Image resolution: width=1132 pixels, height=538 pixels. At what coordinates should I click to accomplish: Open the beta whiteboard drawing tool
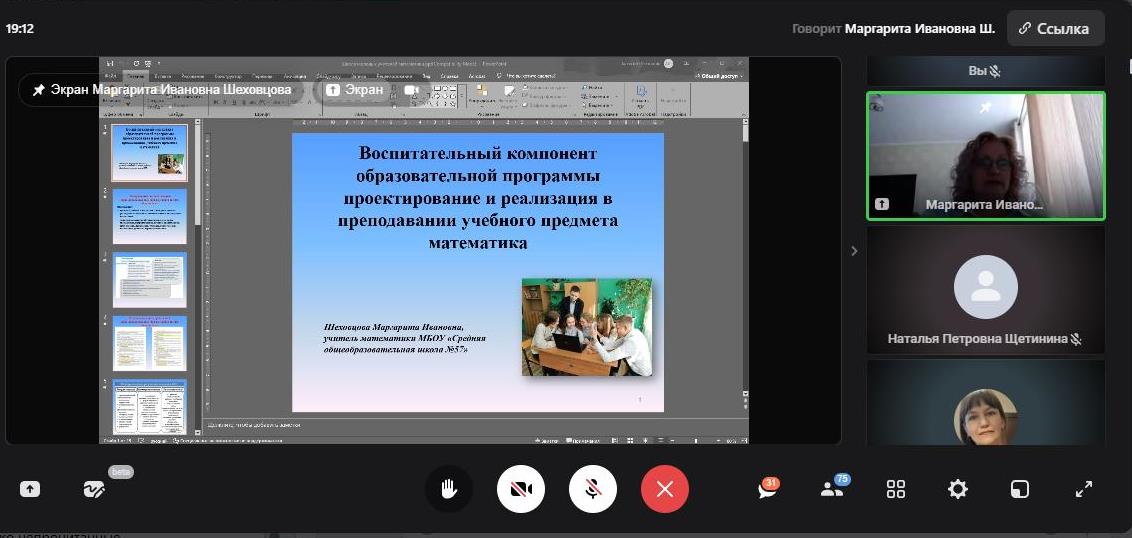tap(94, 489)
